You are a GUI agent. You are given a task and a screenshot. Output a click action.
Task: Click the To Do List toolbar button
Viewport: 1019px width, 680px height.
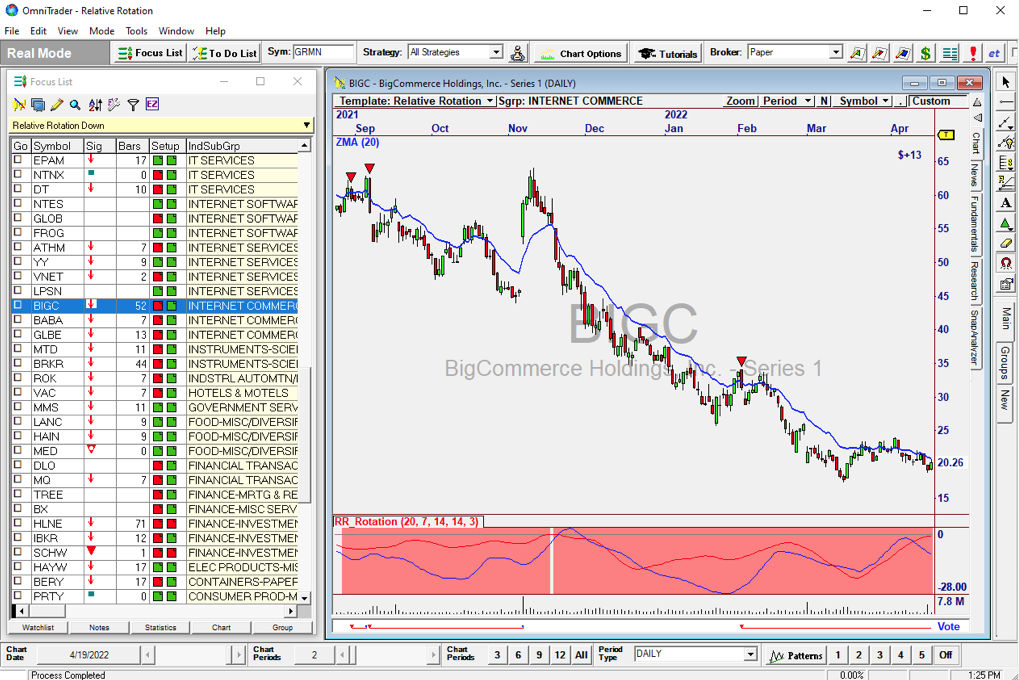tap(225, 53)
